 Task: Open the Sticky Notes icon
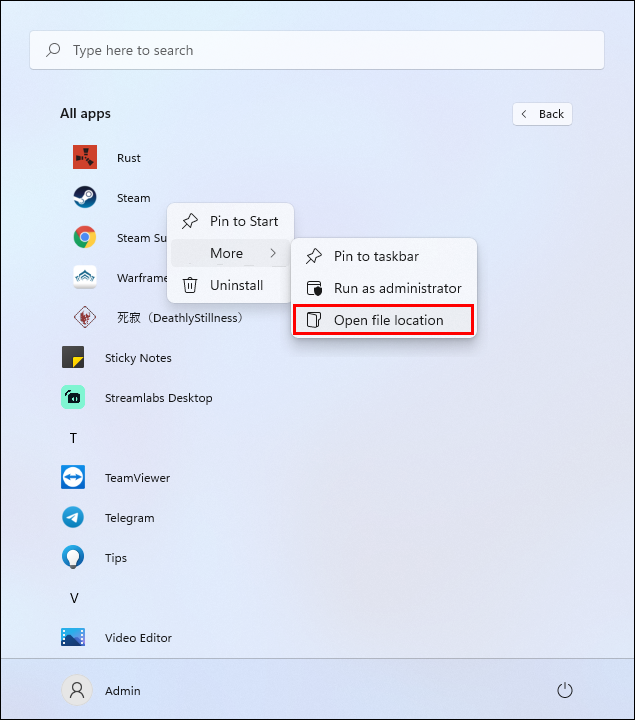point(73,357)
